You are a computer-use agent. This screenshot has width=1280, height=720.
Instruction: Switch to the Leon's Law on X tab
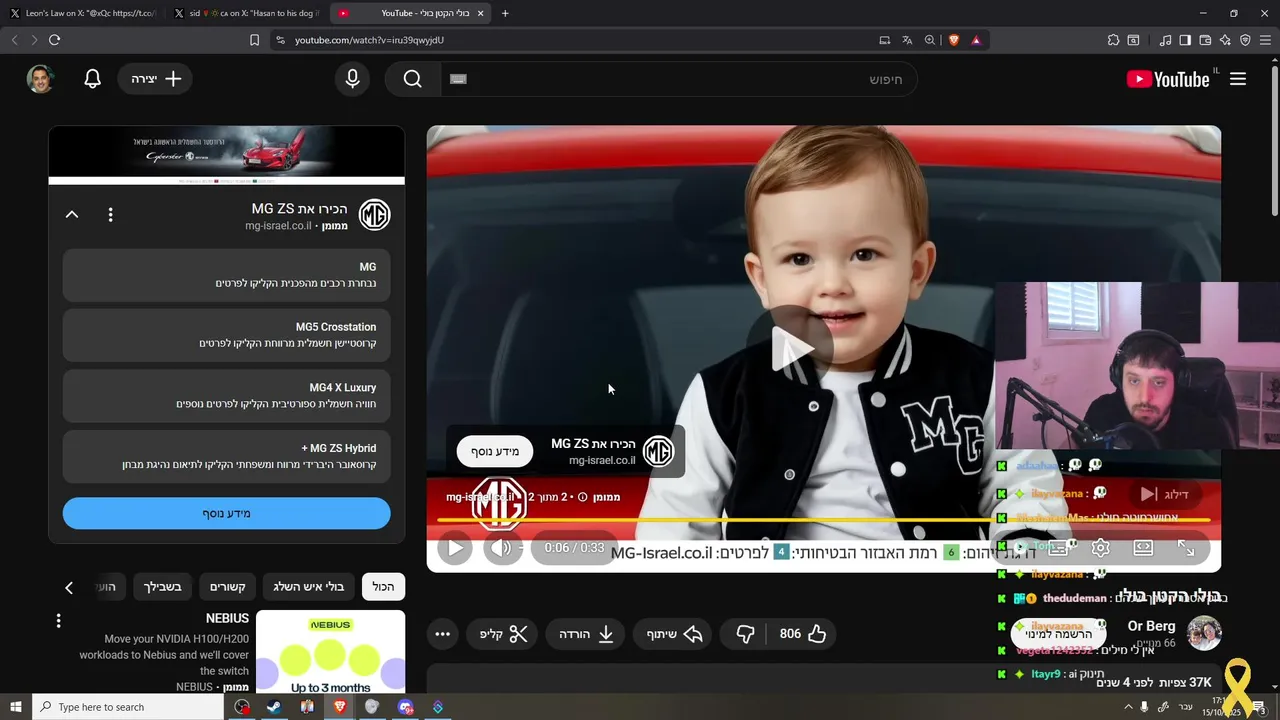click(x=84, y=13)
